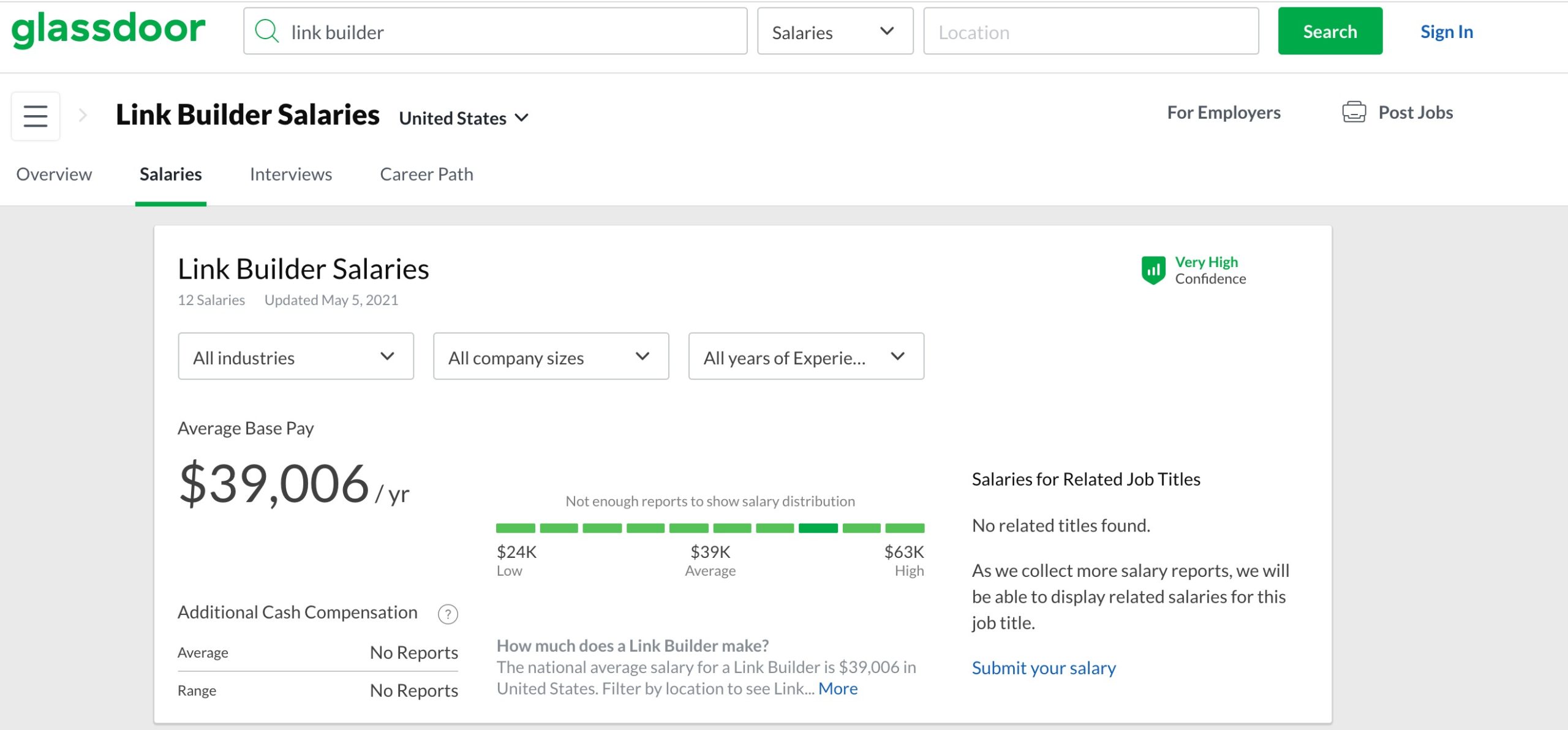Open the All industries filter dropdown
Screen dimensions: 1568x730
[x=296, y=356]
